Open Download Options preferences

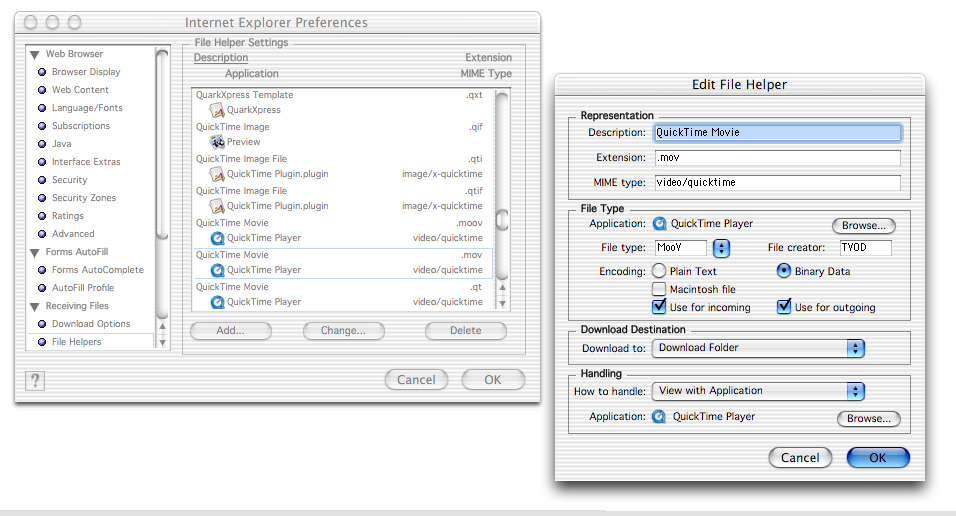pyautogui.click(x=91, y=324)
